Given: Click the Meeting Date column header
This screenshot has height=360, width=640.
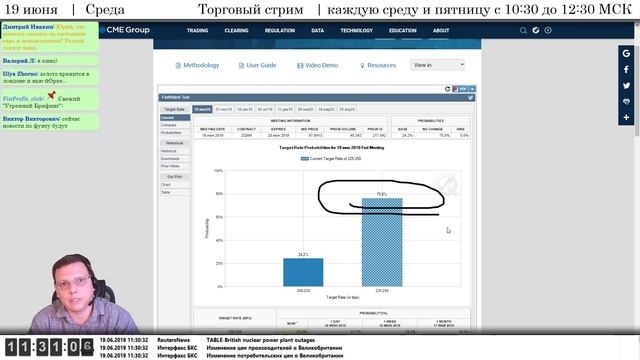Looking at the screenshot, I should 213,129.
